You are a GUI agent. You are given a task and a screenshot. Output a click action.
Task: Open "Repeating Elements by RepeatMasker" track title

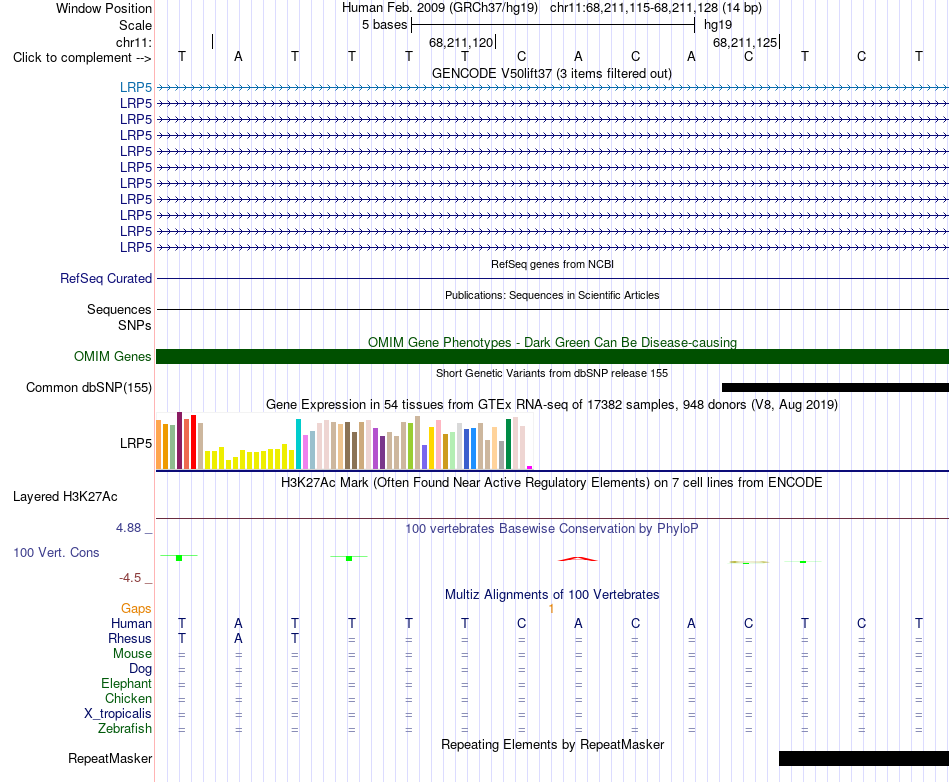tap(552, 744)
